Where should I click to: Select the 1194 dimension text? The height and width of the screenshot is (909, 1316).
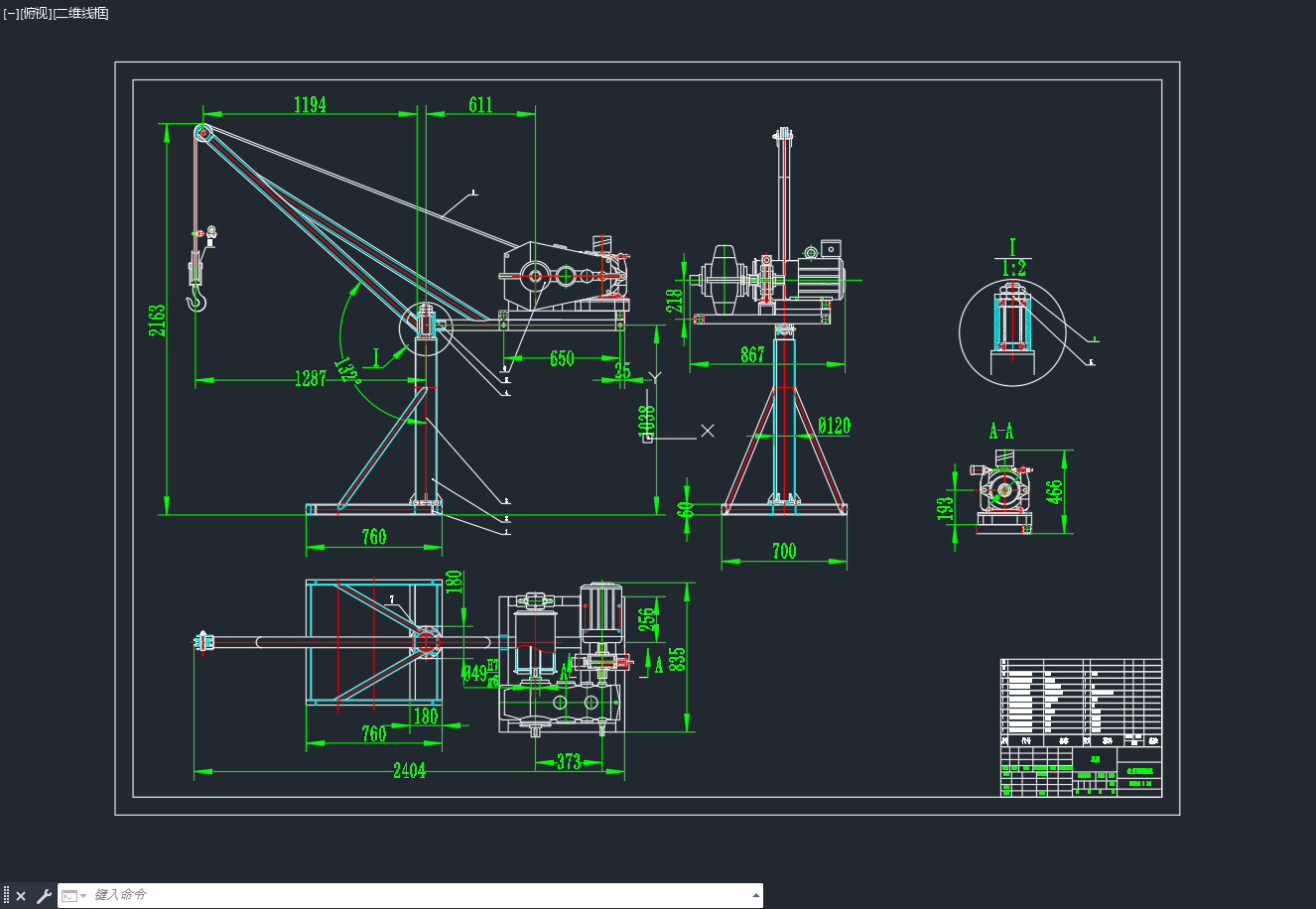tap(310, 105)
